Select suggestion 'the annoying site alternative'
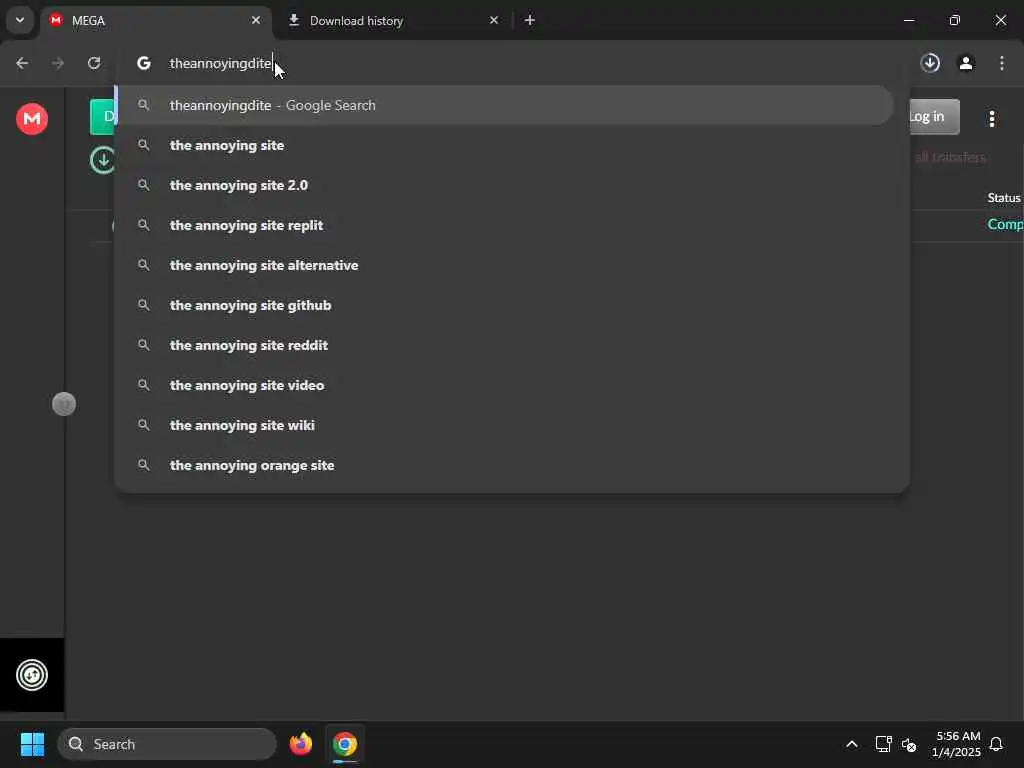 [504, 265]
